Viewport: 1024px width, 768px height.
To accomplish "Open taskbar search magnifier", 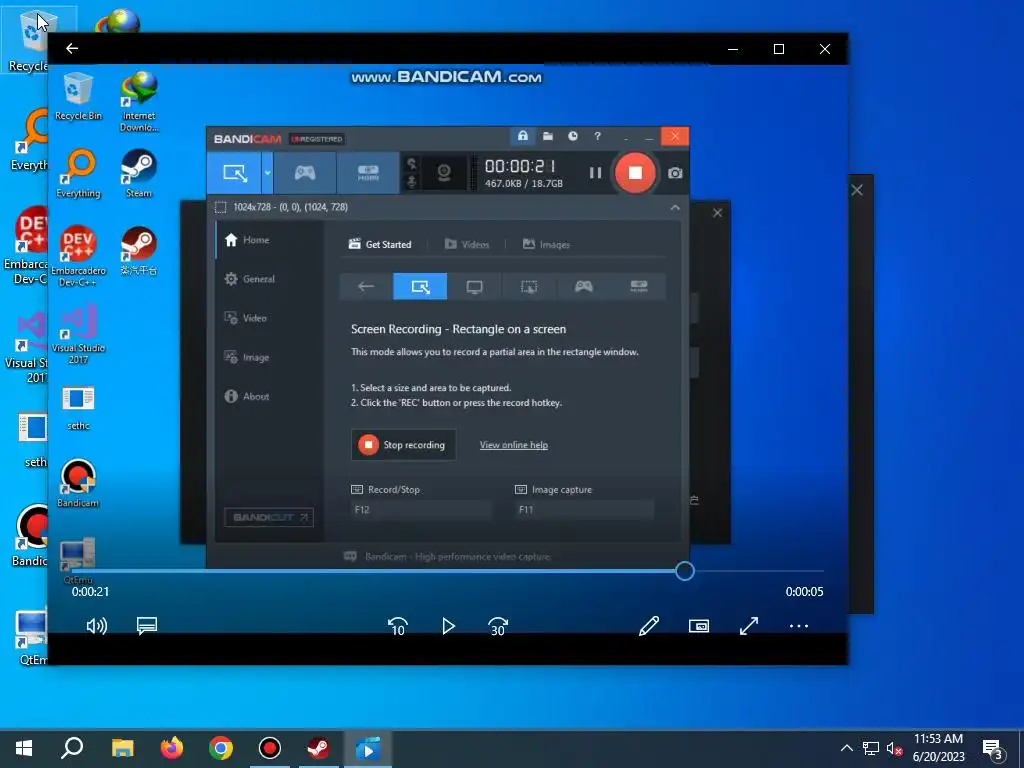I will pos(72,748).
